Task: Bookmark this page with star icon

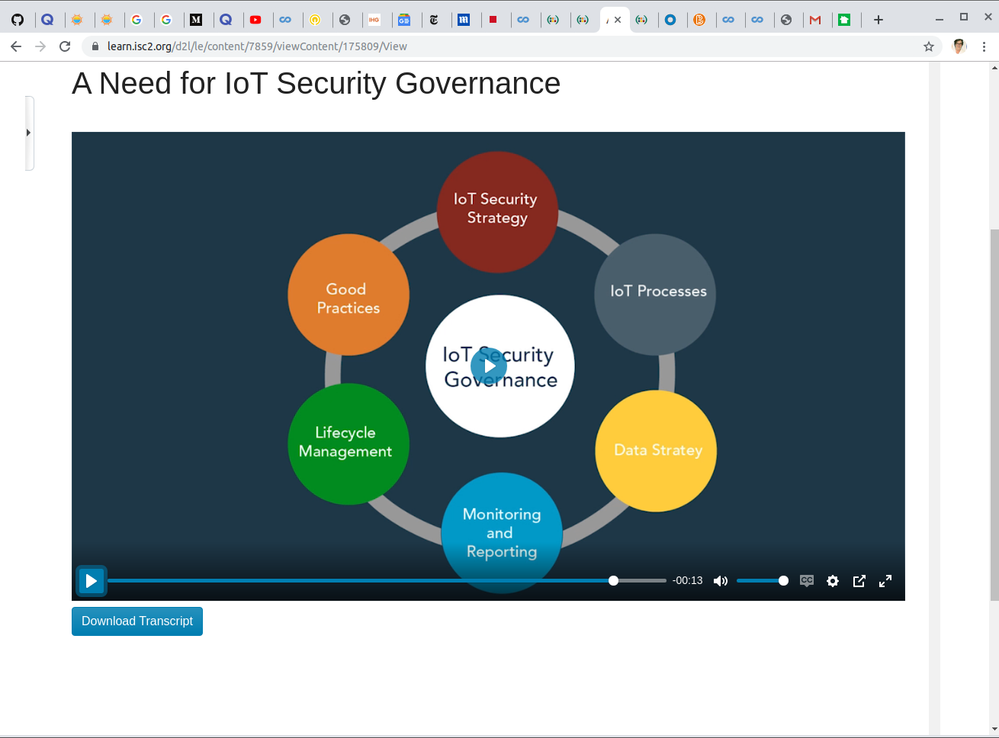Action: click(928, 46)
